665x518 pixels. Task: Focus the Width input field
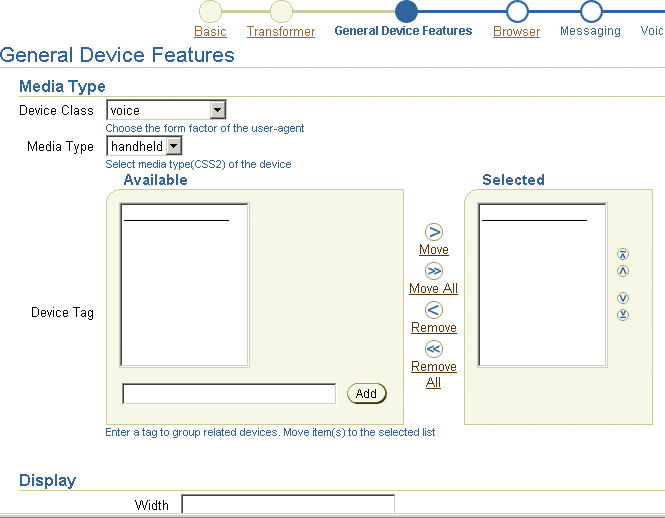288,504
